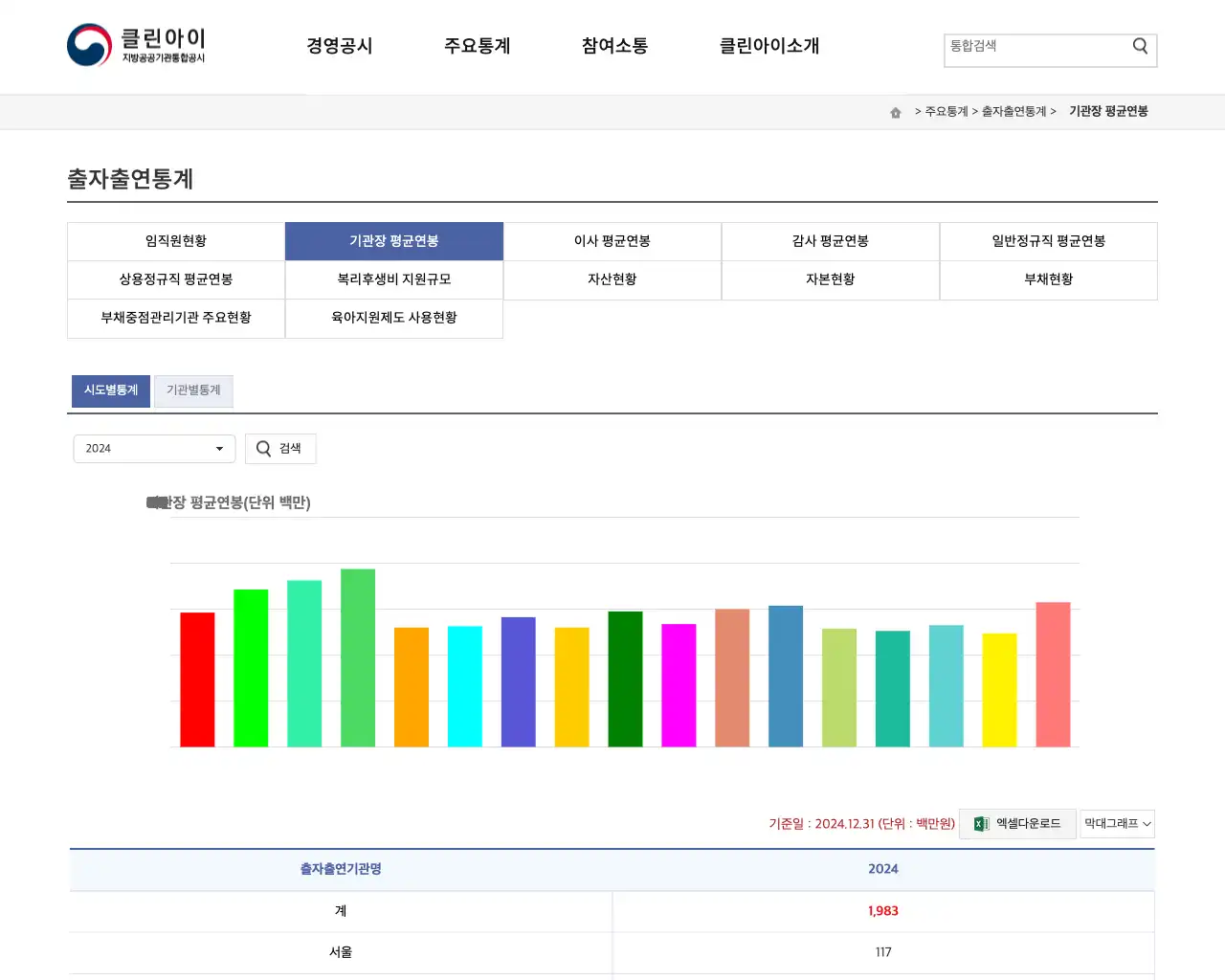Click the 클린아이 logo icon
Screen dimensions: 1225x980
coord(88,44)
